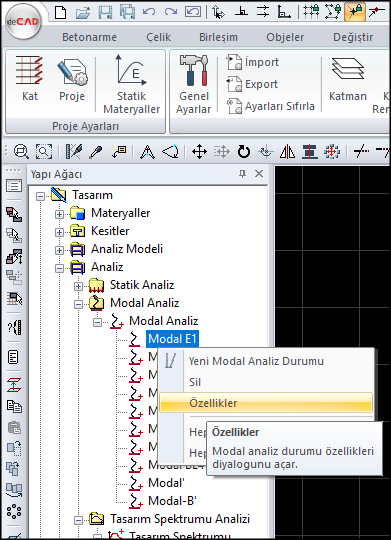The height and width of the screenshot is (540, 391).
Task: Open Statik Materyaller settings
Action: (x=132, y=84)
